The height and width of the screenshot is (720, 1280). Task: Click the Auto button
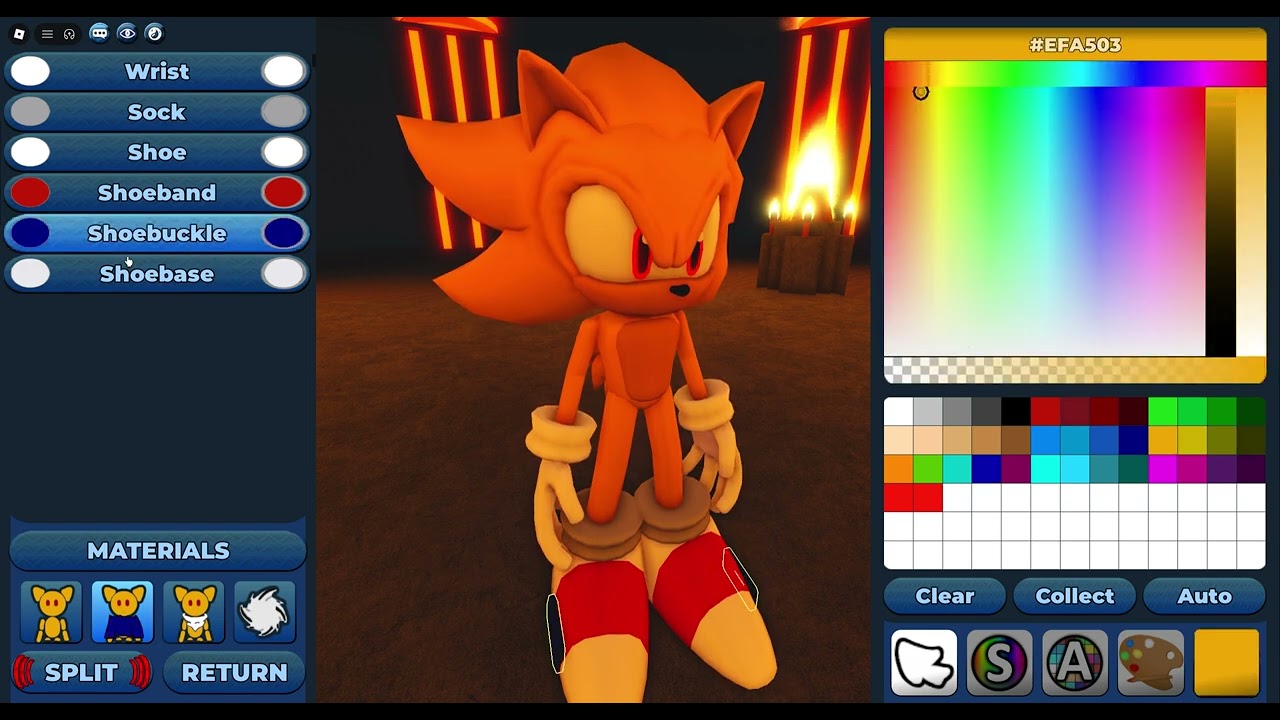click(1205, 596)
